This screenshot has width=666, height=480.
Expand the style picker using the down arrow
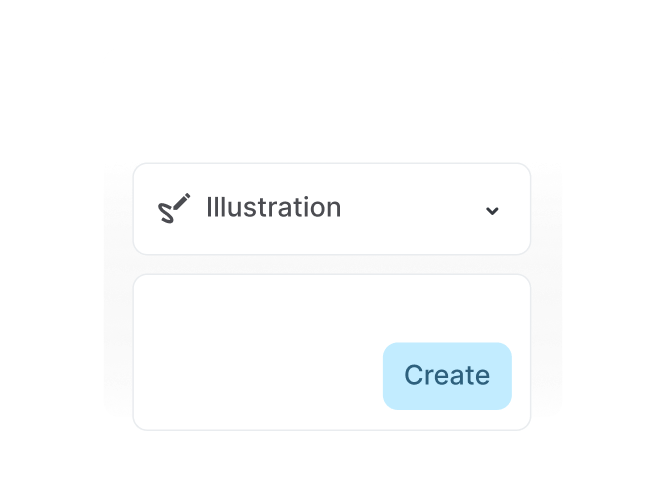(x=491, y=210)
